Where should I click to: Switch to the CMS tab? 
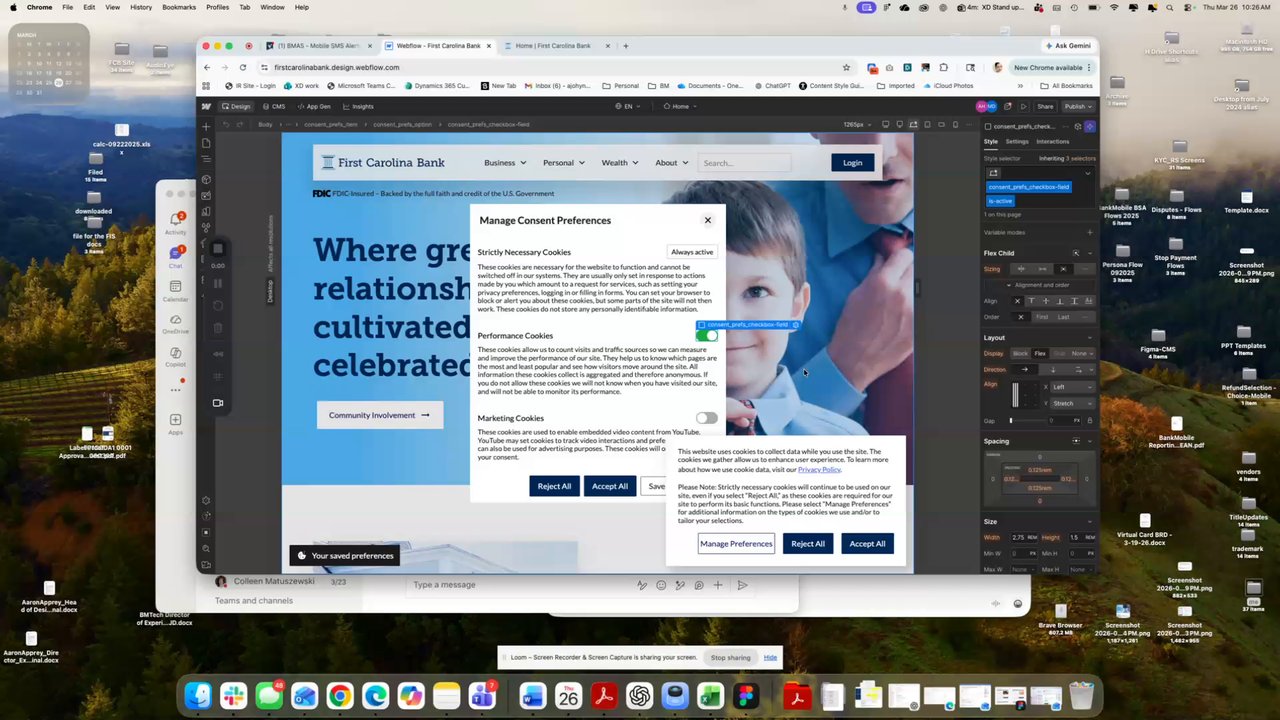(x=273, y=106)
